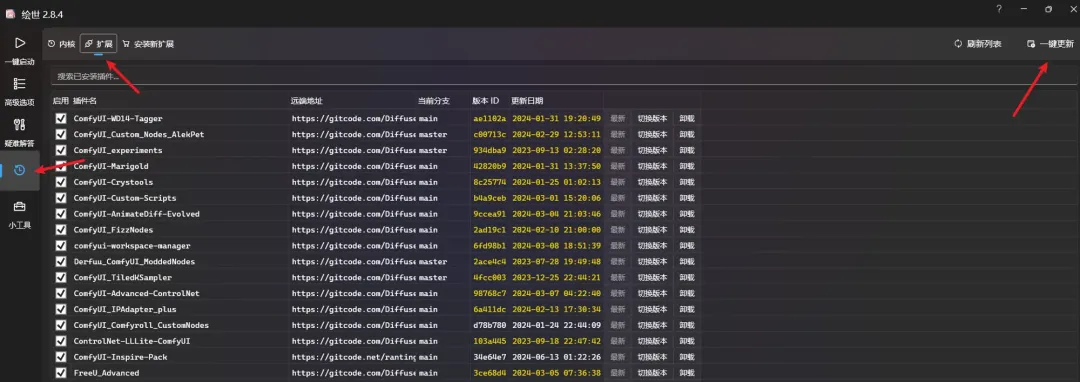
Task: Open 高级选项 list icon in sidebar
Action: (19, 84)
